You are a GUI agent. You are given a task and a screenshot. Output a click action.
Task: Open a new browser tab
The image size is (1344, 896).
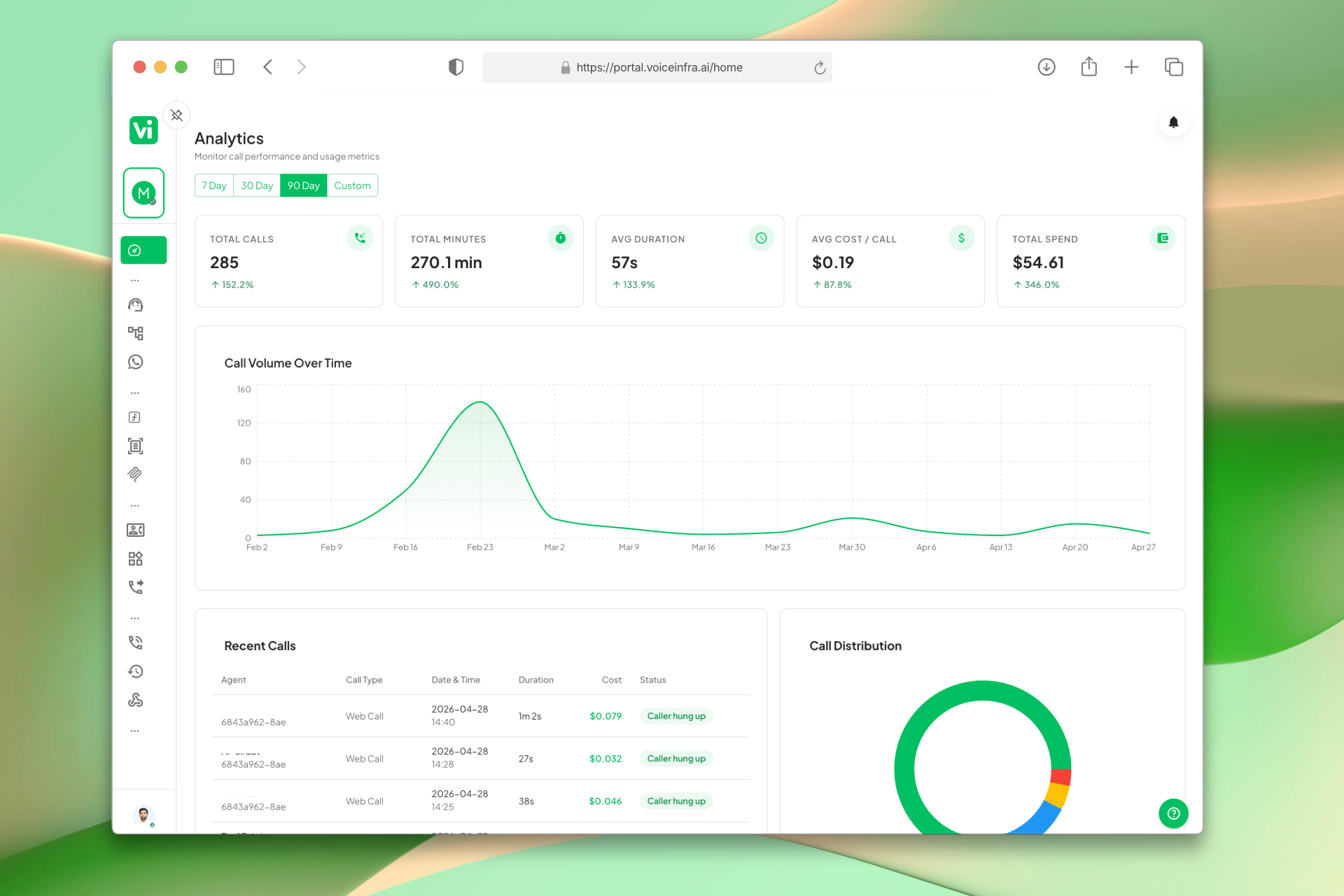(1131, 67)
